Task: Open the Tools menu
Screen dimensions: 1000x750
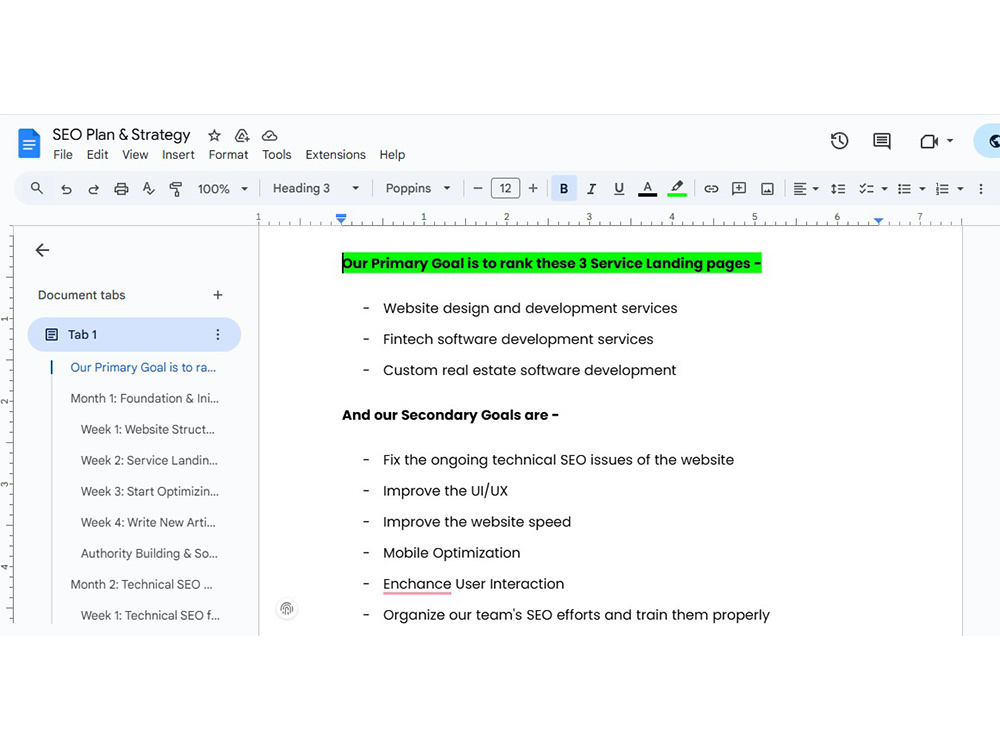Action: pos(277,154)
